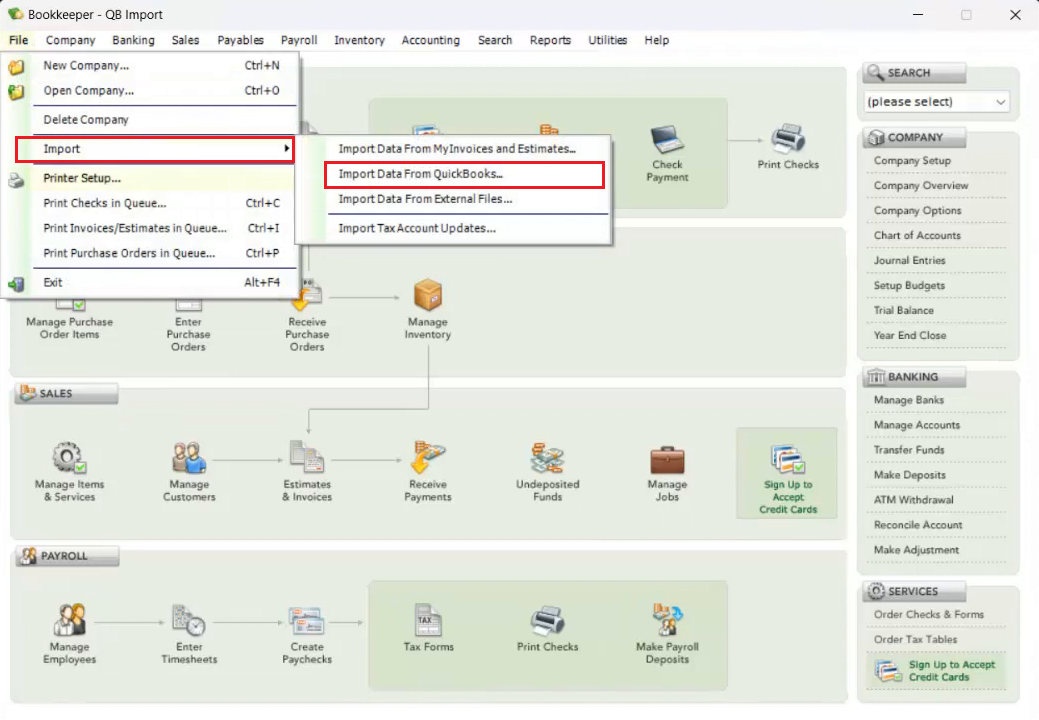Click the Exit door icon in File menu
1039x720 pixels.
pos(16,283)
